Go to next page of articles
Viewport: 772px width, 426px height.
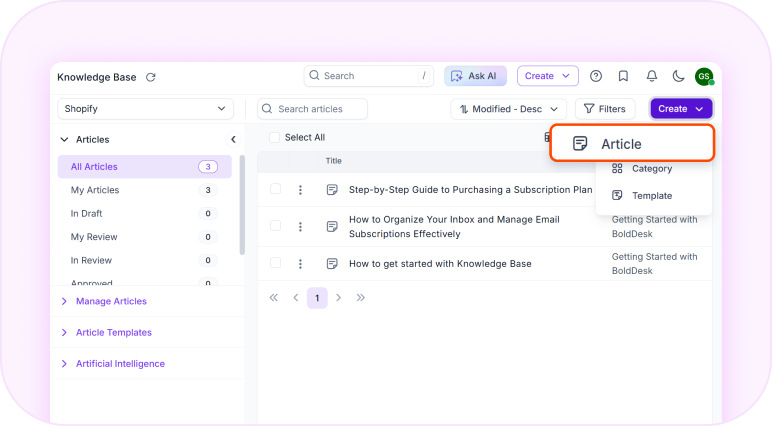[338, 297]
